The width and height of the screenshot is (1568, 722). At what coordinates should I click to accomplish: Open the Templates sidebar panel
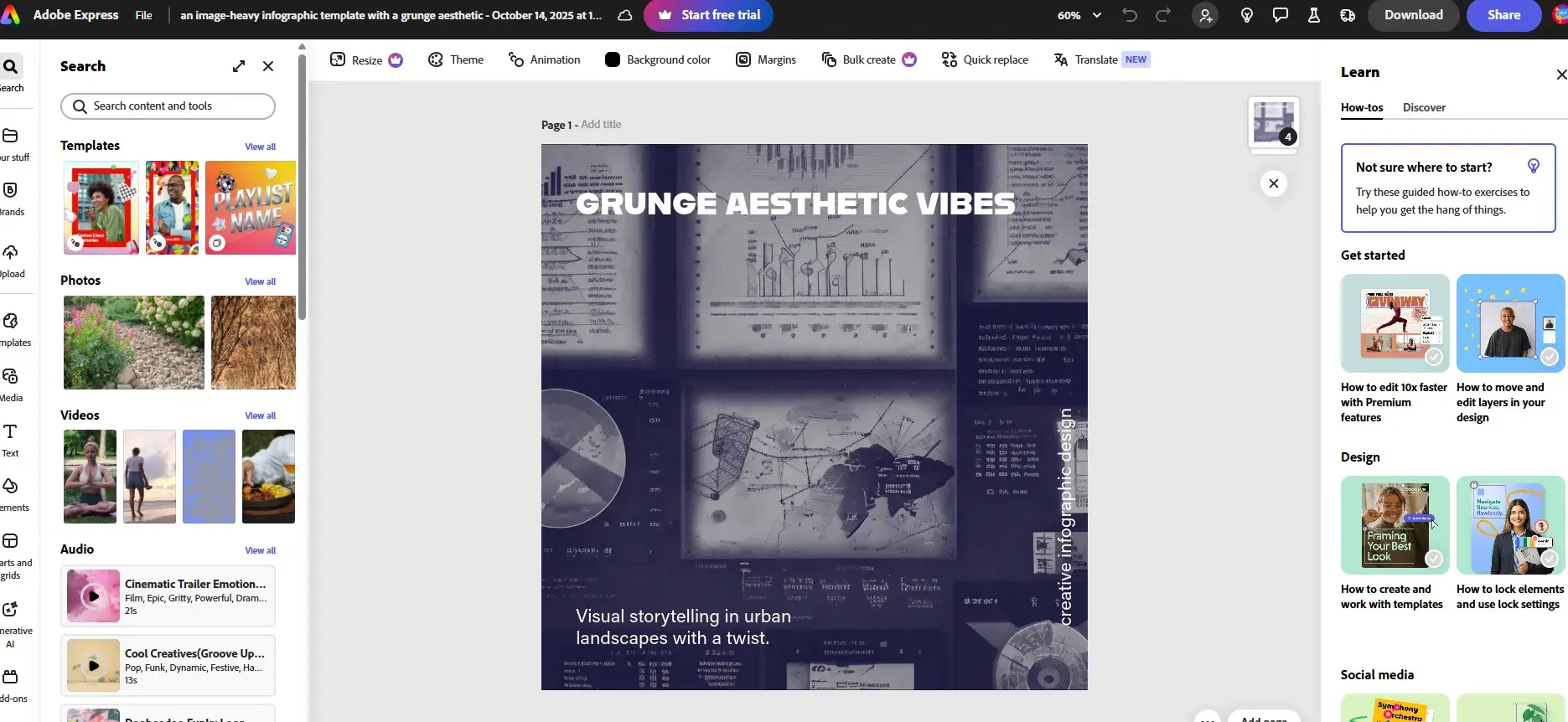[x=11, y=330]
